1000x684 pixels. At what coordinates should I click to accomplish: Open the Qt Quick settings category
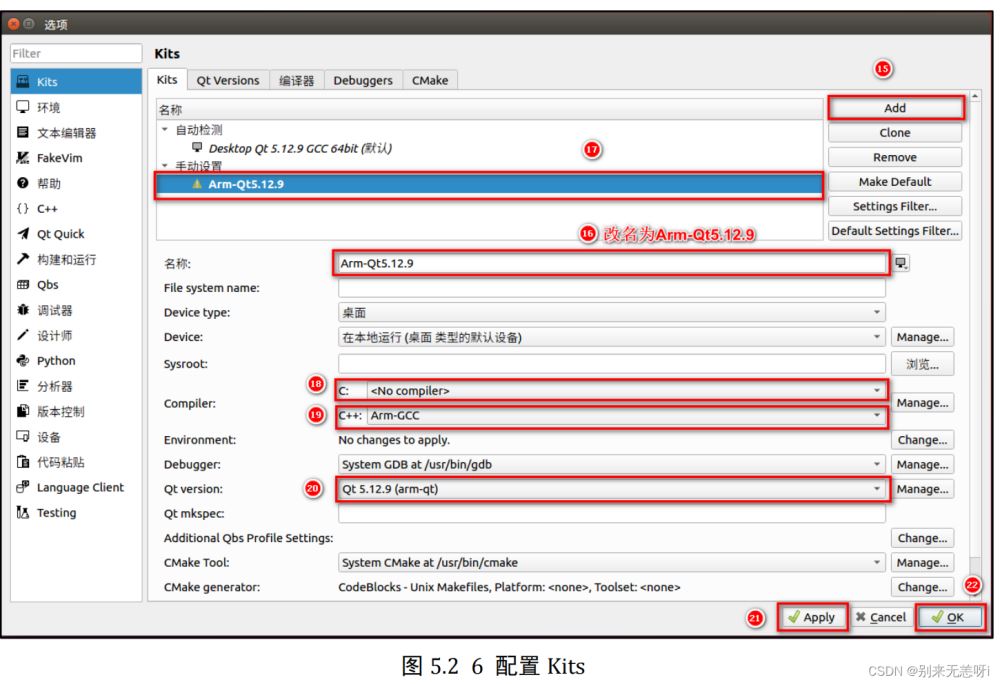coord(60,234)
